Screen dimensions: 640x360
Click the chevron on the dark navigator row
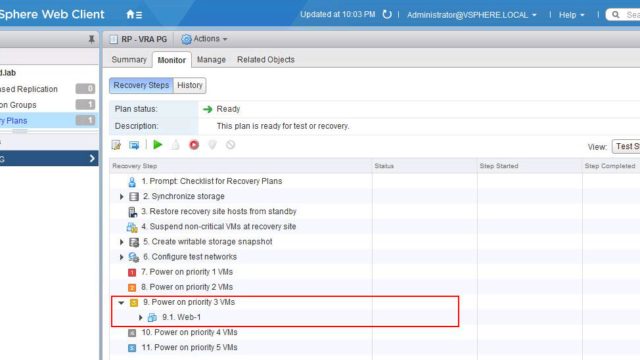point(92,158)
